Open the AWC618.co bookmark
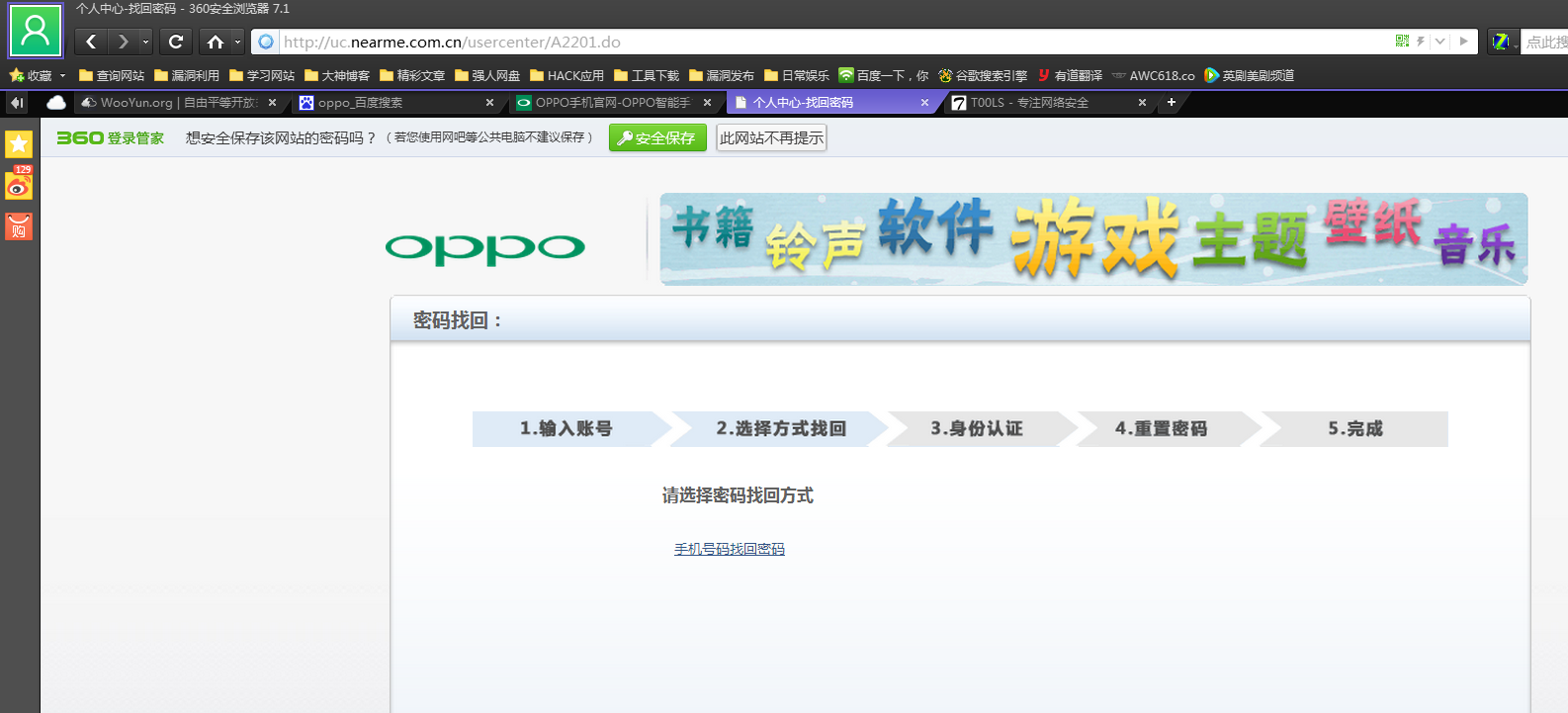Viewport: 1568px width, 713px height. [1153, 75]
